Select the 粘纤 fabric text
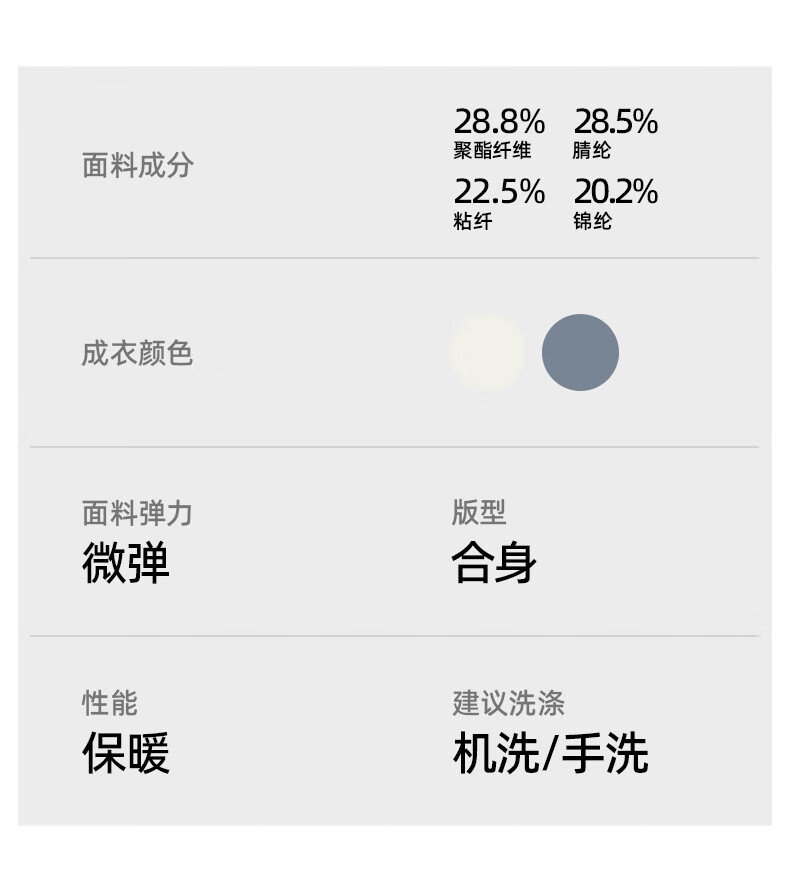Viewport: 790px width, 891px height. pyautogui.click(x=472, y=221)
